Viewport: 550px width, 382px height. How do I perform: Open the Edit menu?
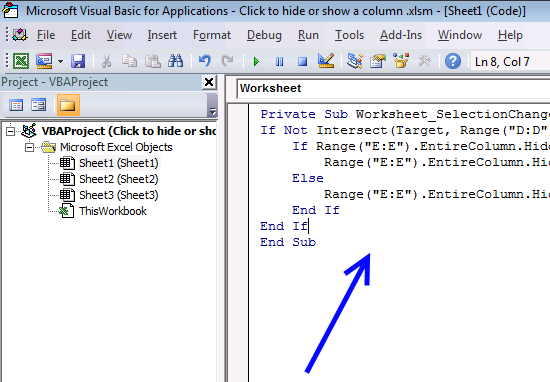click(81, 35)
